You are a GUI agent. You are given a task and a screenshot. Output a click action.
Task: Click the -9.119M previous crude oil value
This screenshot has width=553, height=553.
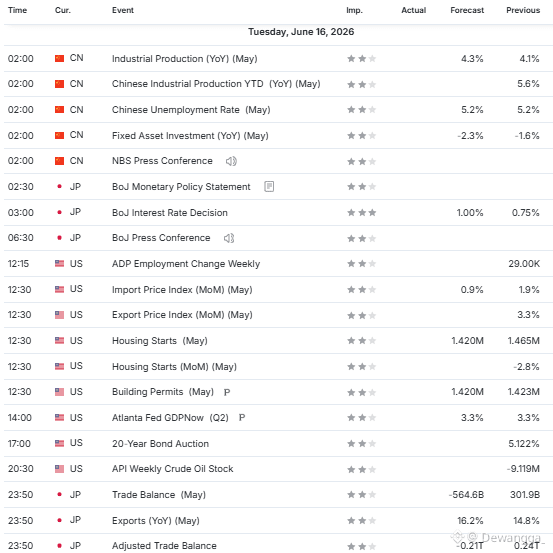click(x=523, y=469)
